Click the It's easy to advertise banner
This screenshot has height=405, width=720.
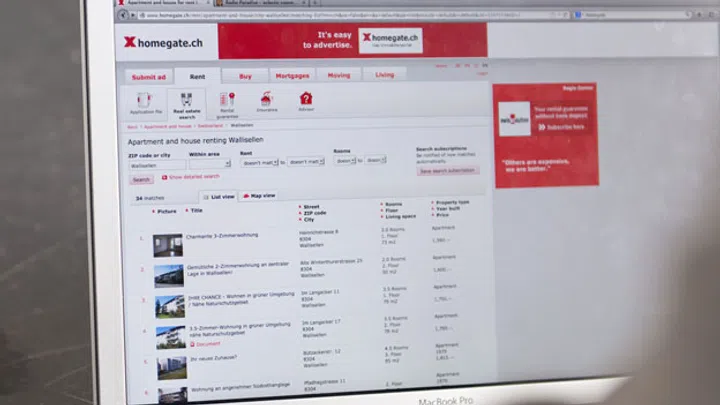(x=352, y=40)
